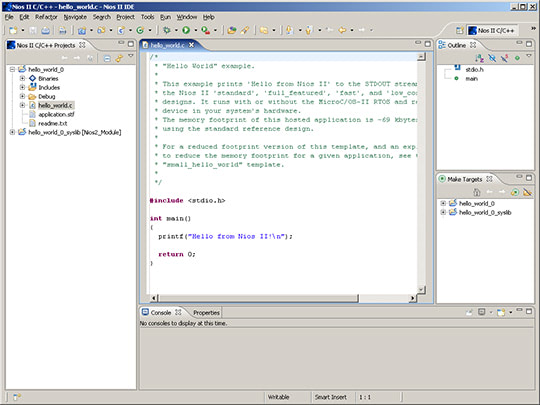The height and width of the screenshot is (405, 540).
Task: Click the Open Perspective icon
Action: 460,31
